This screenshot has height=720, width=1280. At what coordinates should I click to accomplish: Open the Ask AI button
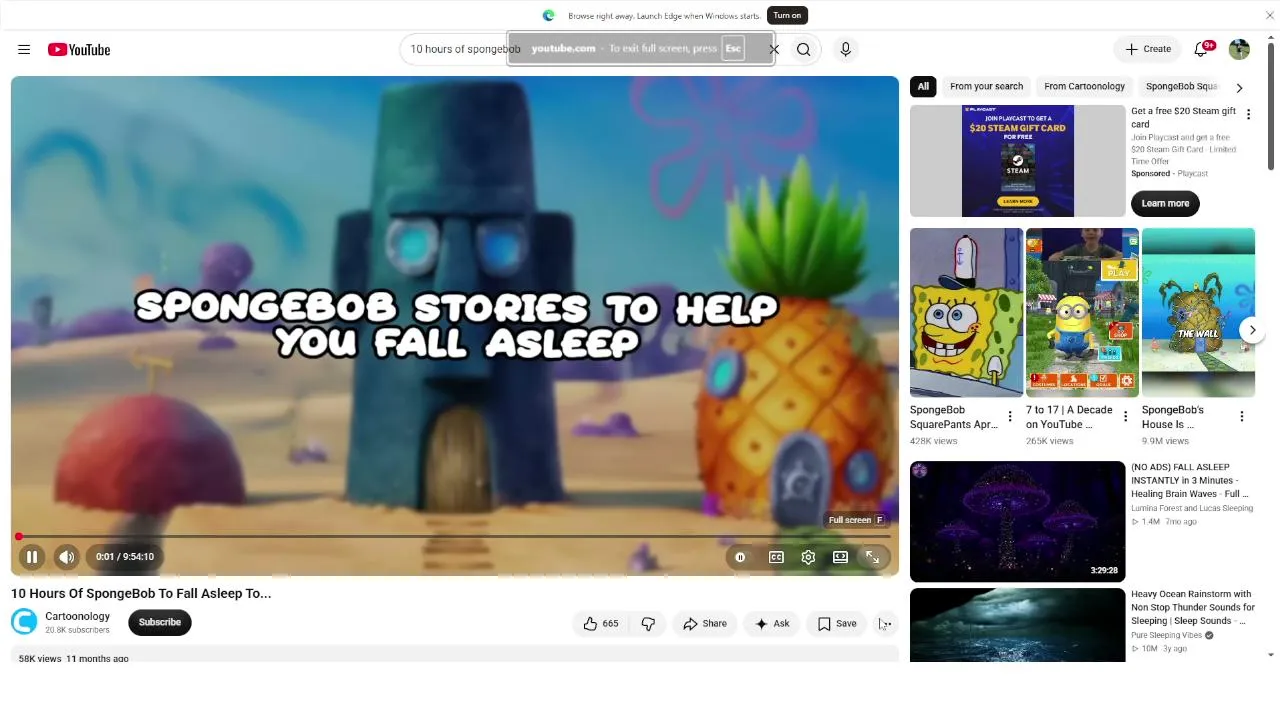click(x=771, y=624)
